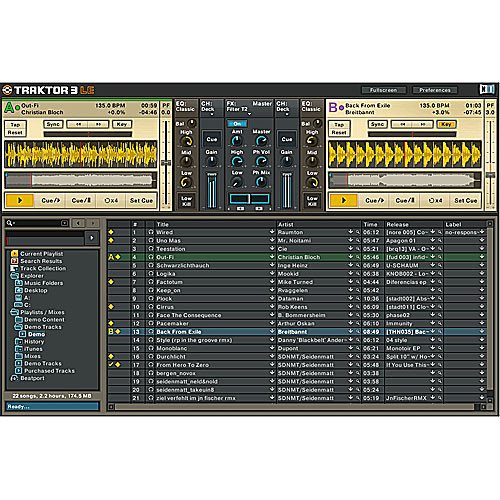
Task: Sort by the Title column header
Action: [162, 224]
